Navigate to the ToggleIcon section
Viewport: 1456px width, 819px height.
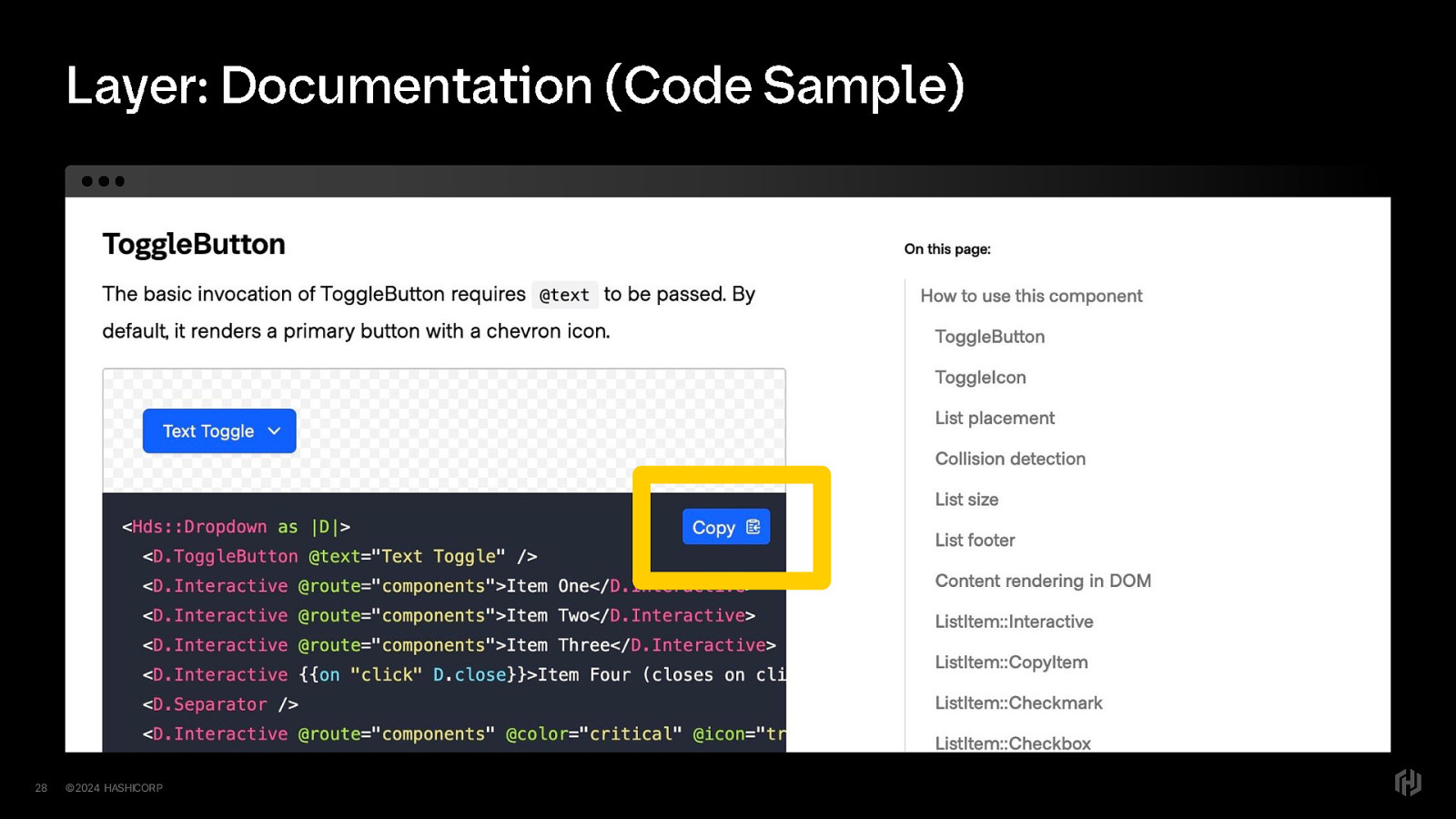click(x=980, y=378)
